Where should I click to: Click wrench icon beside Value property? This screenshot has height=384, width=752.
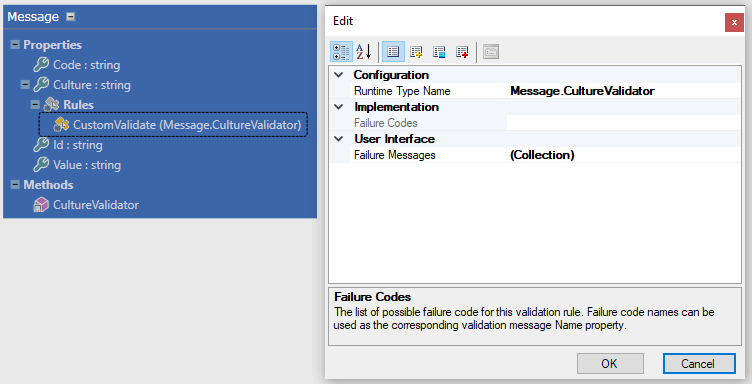(x=41, y=165)
